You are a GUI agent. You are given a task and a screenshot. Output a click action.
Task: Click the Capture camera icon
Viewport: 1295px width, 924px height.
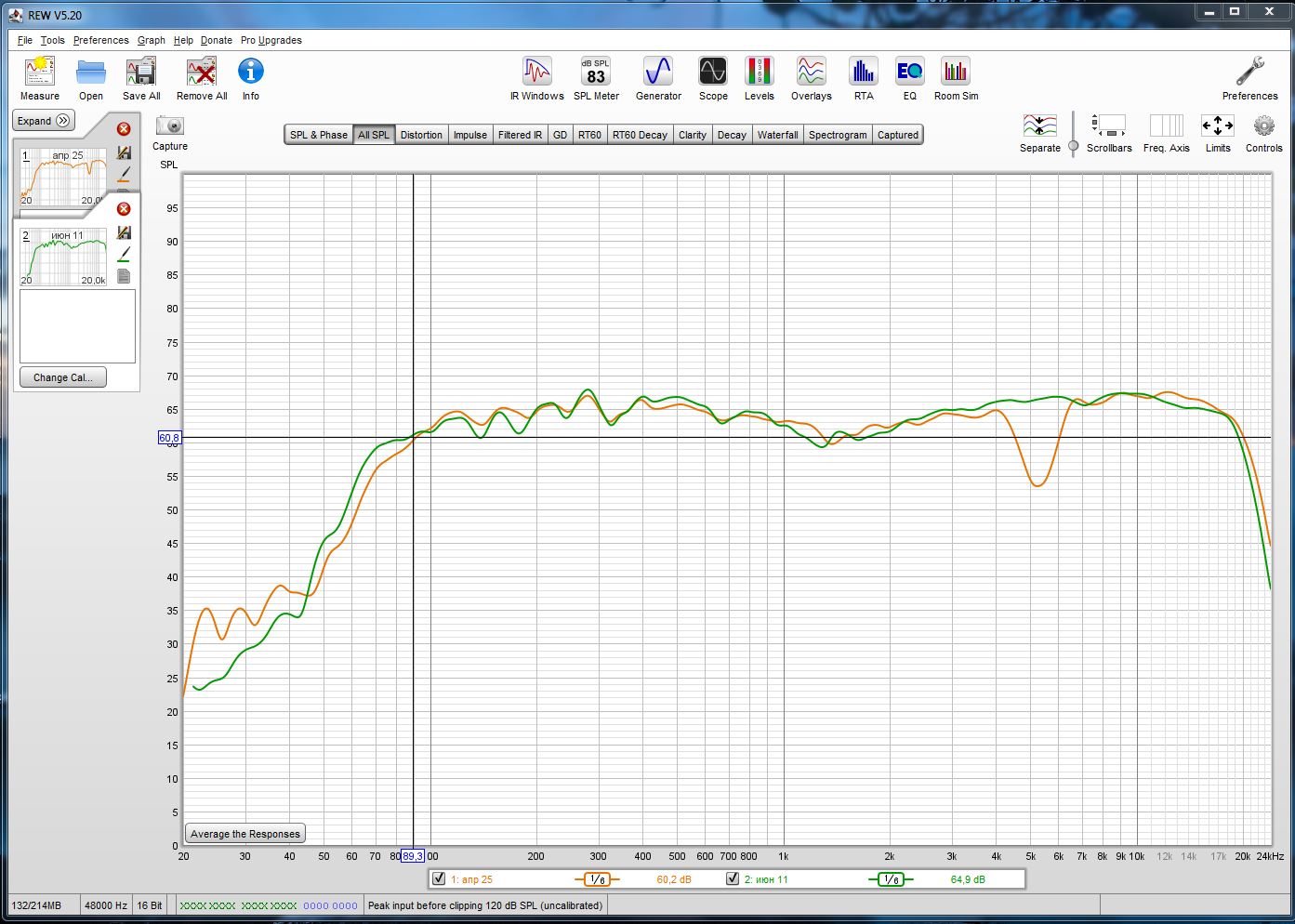170,126
